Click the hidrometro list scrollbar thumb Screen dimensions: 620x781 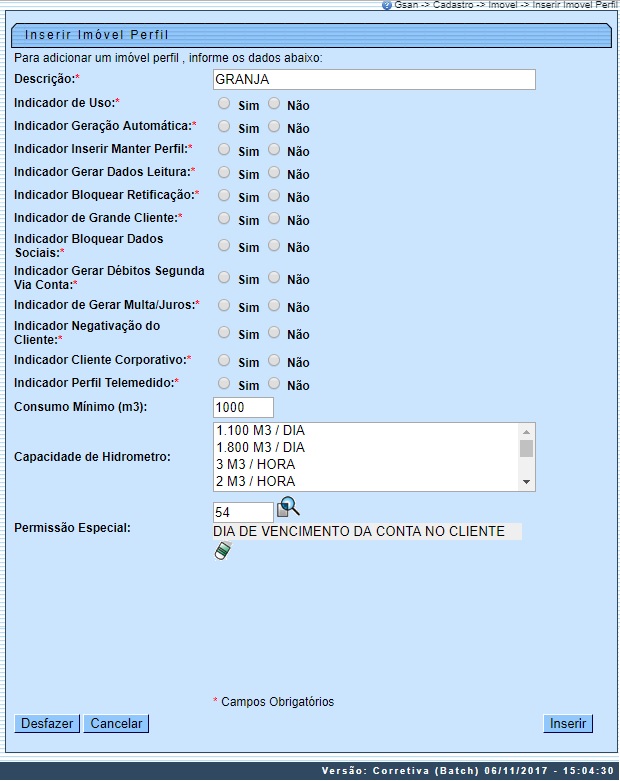click(x=526, y=448)
